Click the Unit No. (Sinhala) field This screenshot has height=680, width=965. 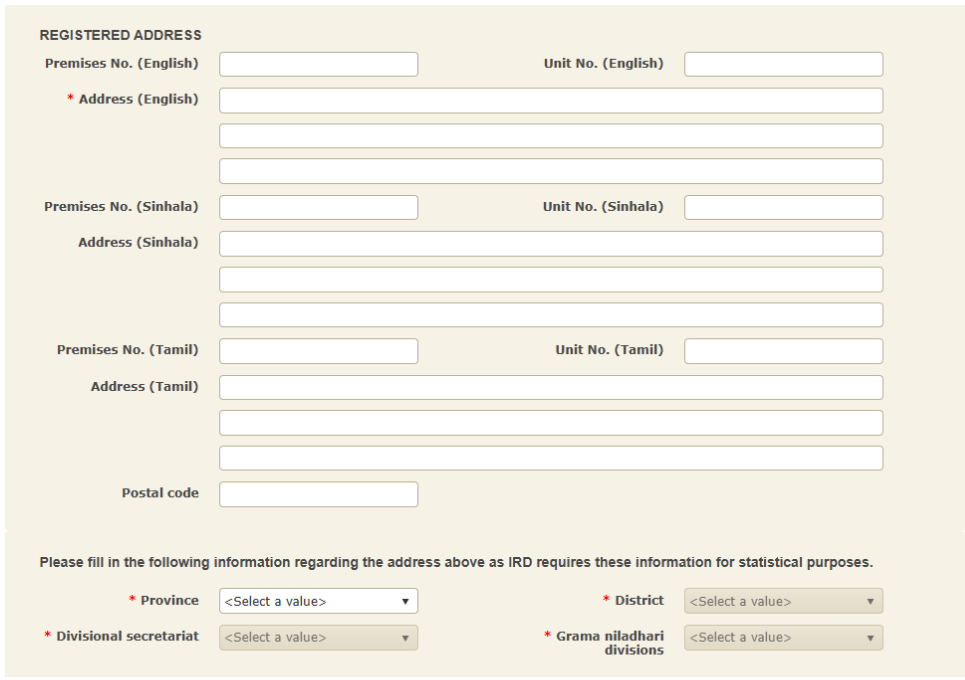tap(783, 207)
